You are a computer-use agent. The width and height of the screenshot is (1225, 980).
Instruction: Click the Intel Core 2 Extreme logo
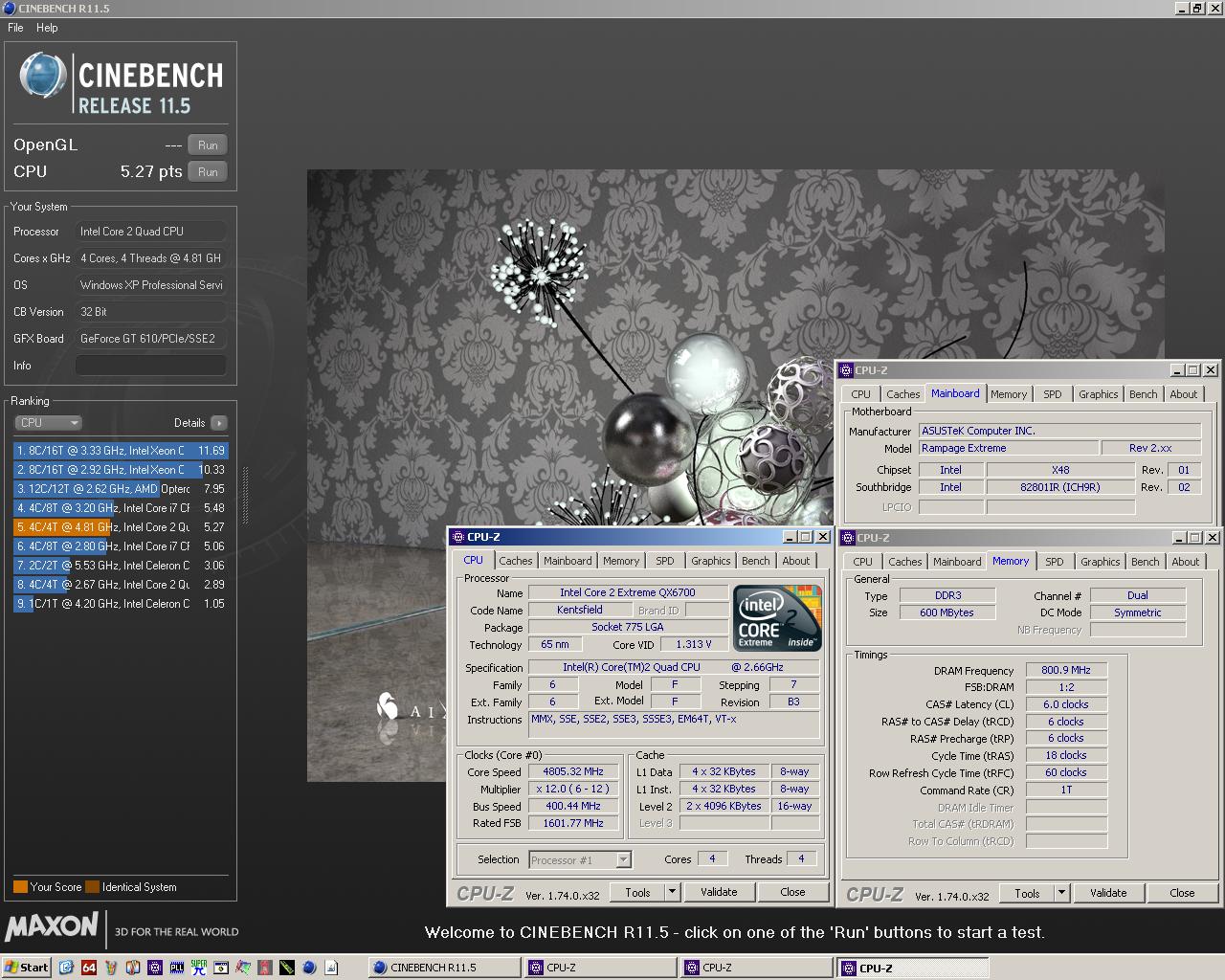click(777, 618)
